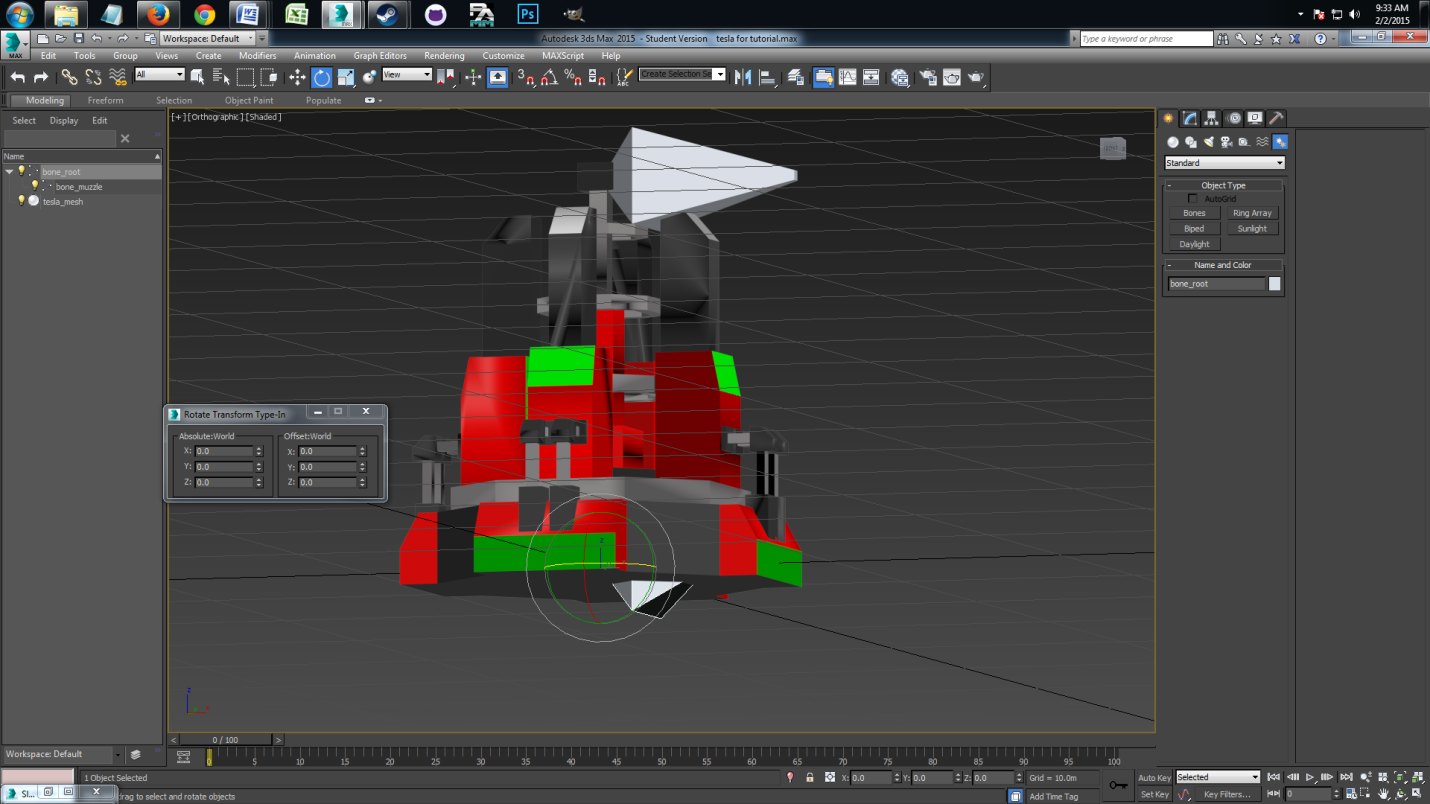1430x804 pixels.
Task: Open the Workspace: Default dropdown at top
Action: (x=207, y=38)
